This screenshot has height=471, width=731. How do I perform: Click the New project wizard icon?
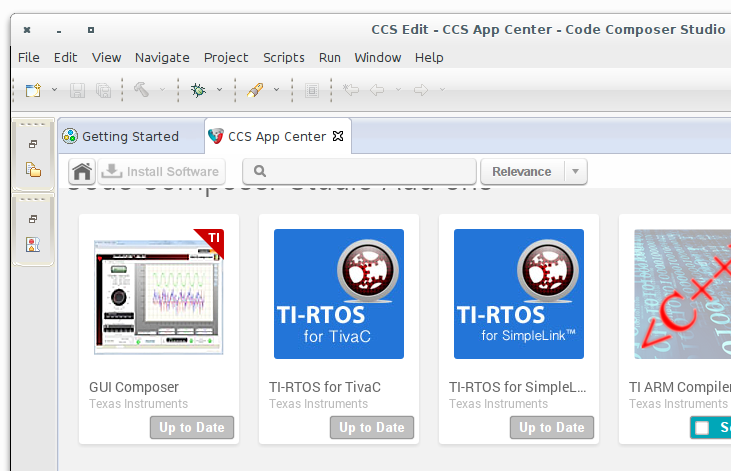(33, 90)
